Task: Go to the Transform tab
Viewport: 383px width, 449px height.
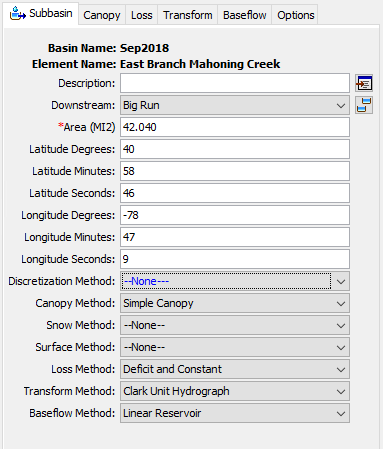Action: [x=188, y=15]
